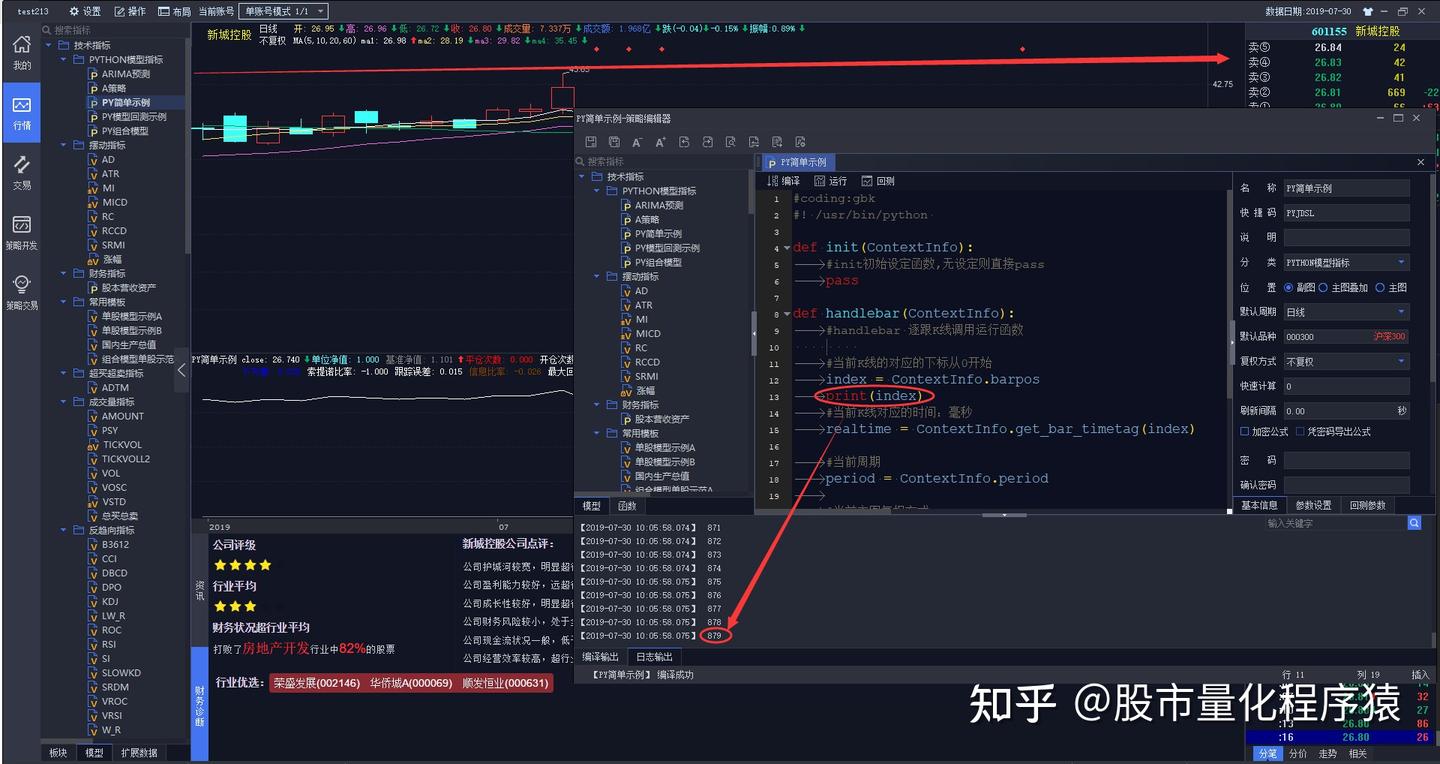Select 分价 tab under quote panel

coord(1298,753)
